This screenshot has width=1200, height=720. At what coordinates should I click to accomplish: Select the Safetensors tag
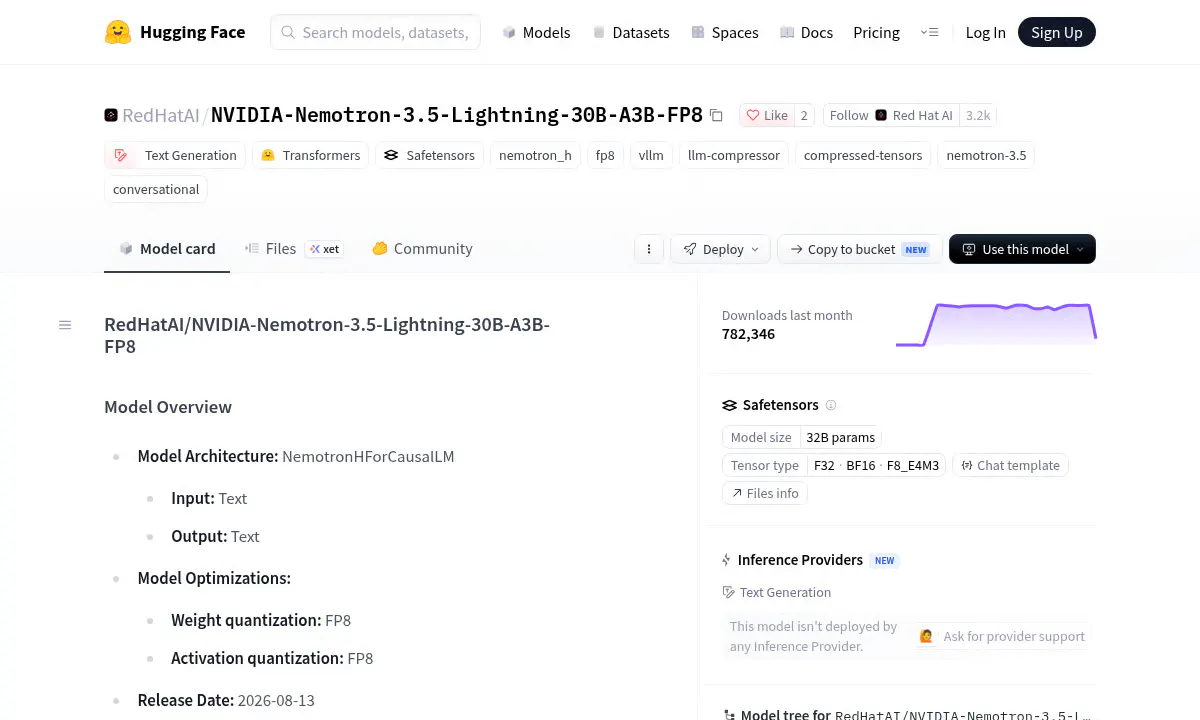click(430, 155)
